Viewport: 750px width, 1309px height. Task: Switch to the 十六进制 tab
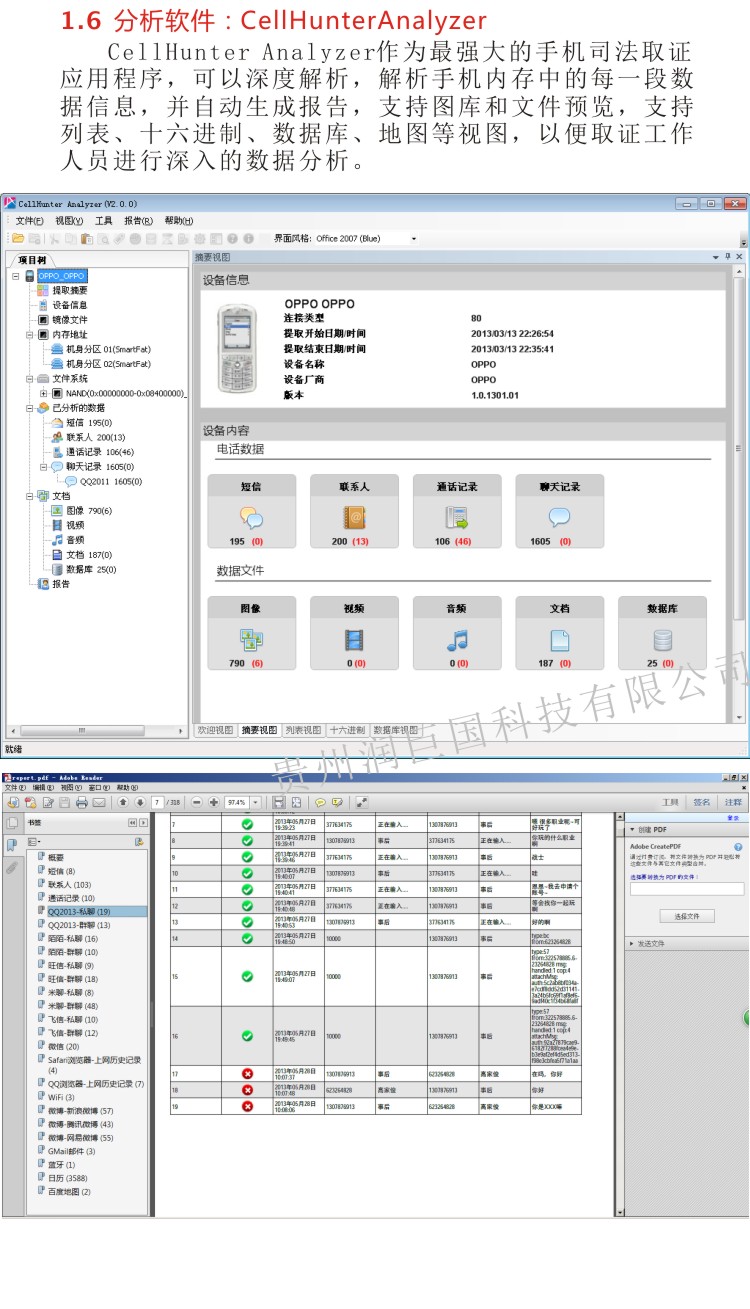347,730
